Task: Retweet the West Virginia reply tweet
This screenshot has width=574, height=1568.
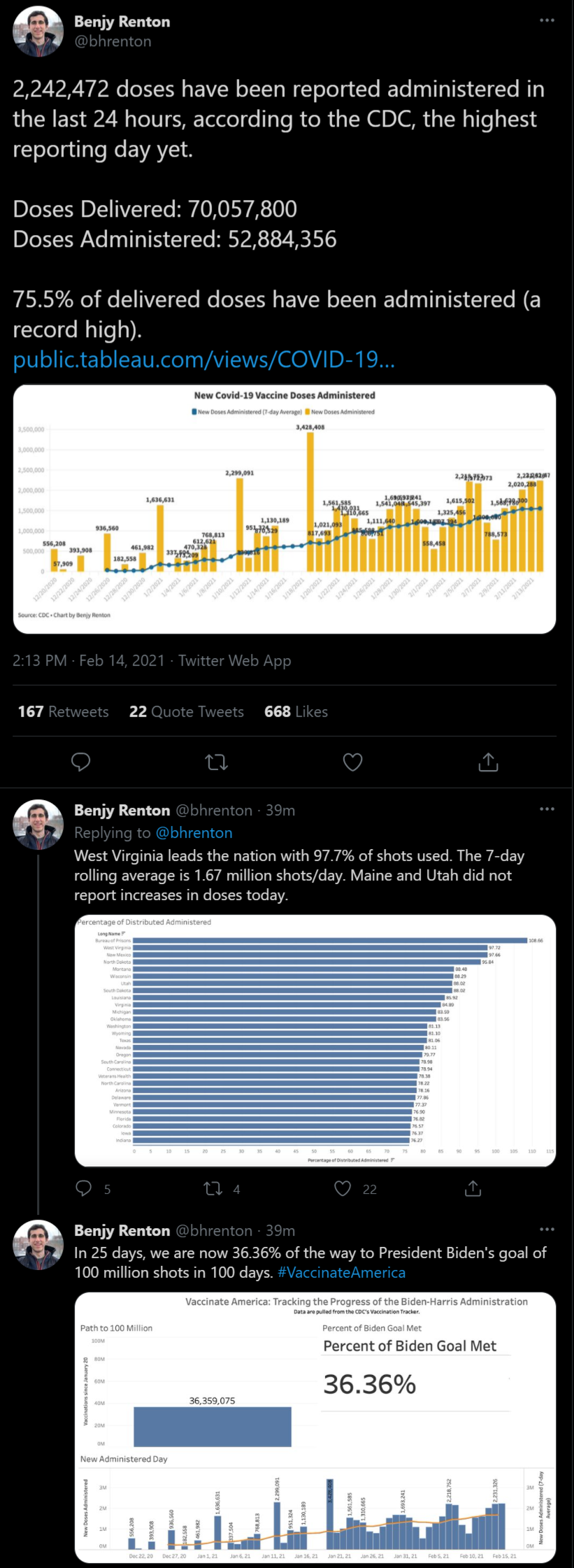Action: point(213,1188)
